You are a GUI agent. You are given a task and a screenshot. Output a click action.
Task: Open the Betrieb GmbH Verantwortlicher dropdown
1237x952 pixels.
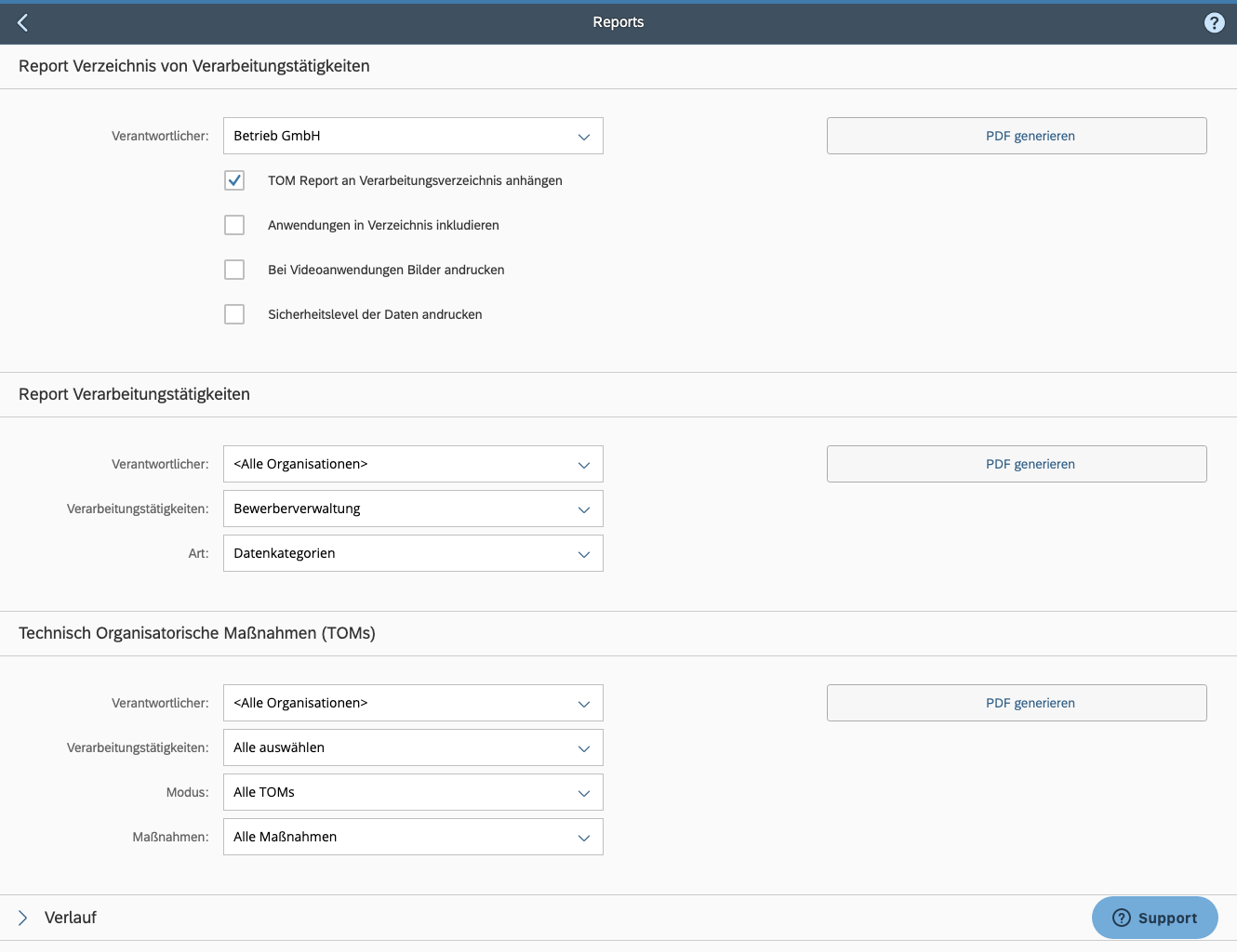click(x=413, y=136)
